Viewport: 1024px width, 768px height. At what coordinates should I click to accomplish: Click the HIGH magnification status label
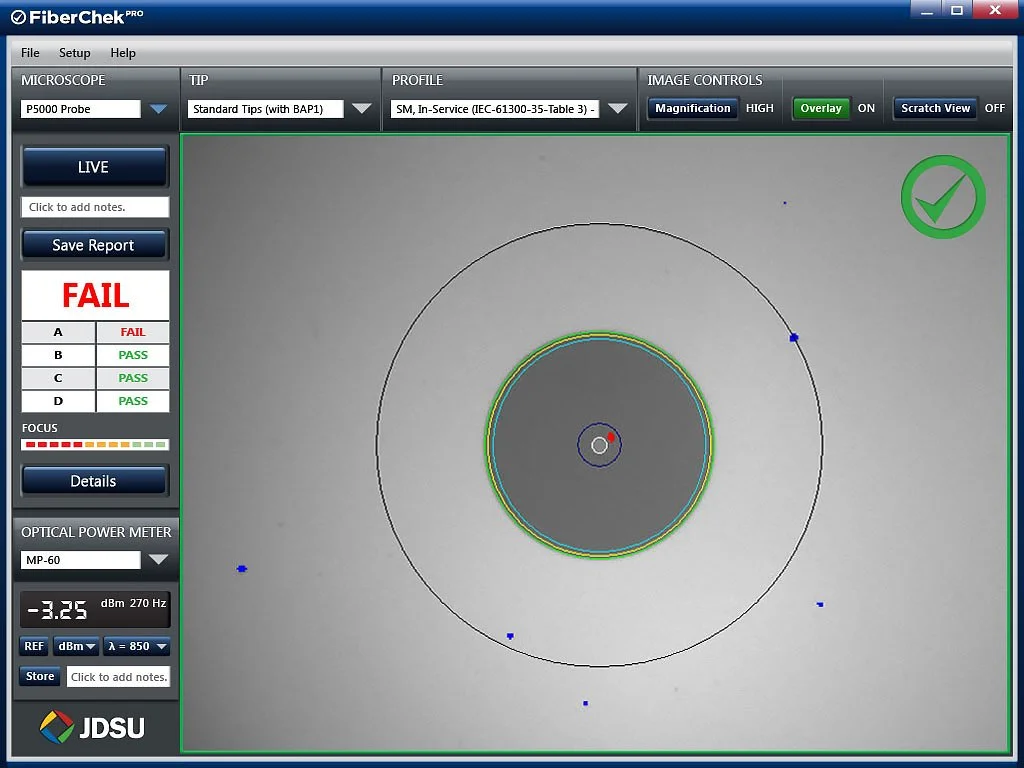tap(760, 108)
